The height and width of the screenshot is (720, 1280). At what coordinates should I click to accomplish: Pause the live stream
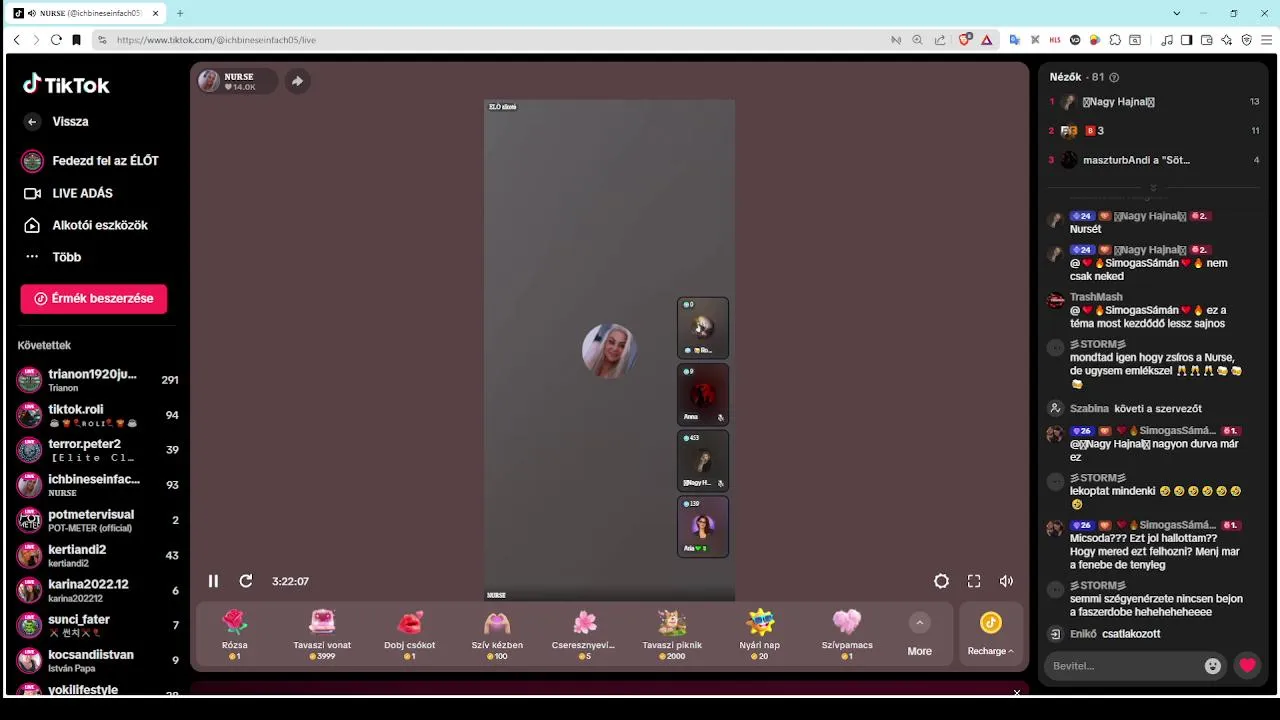coord(213,581)
